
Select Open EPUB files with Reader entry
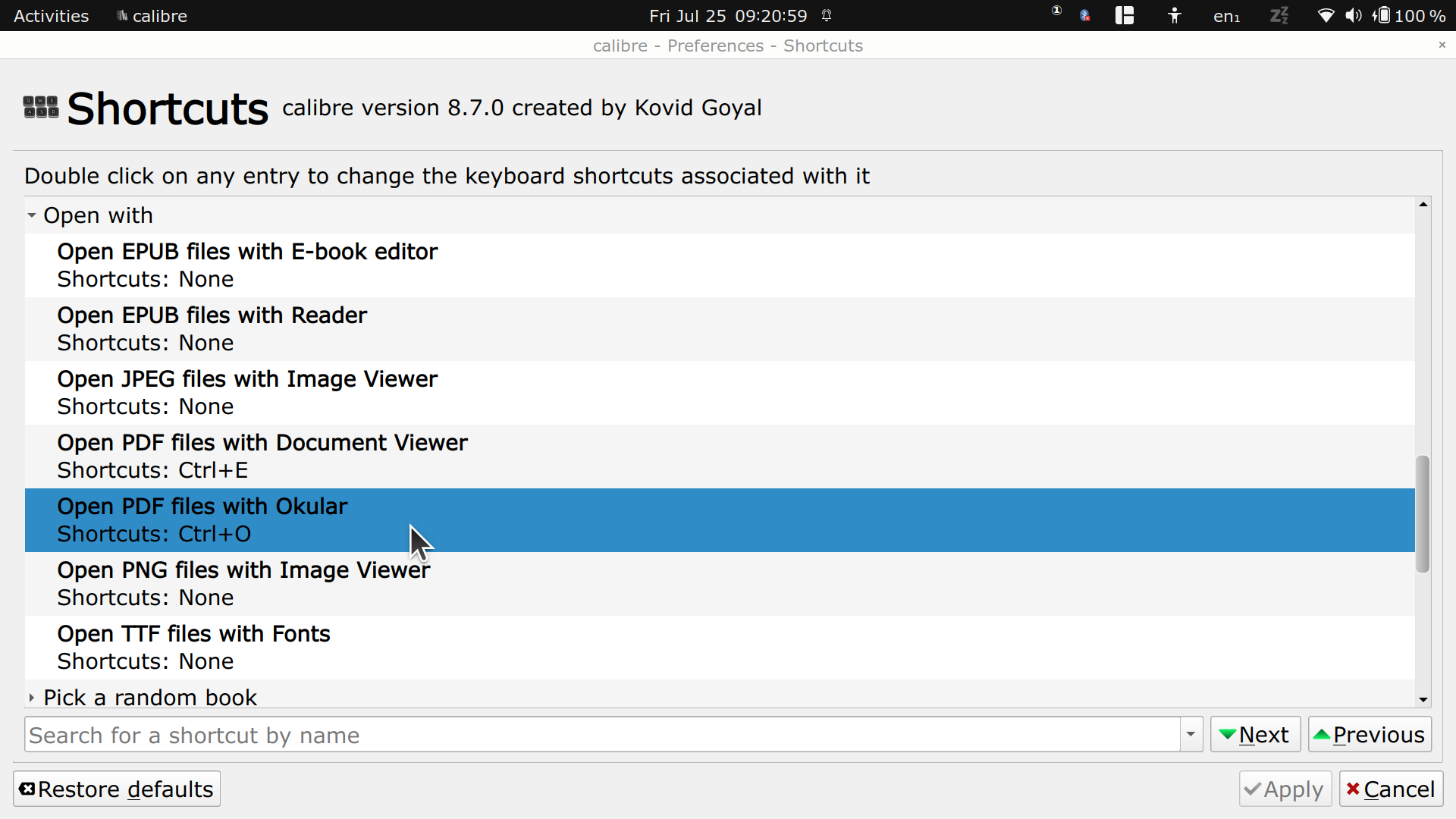[212, 328]
